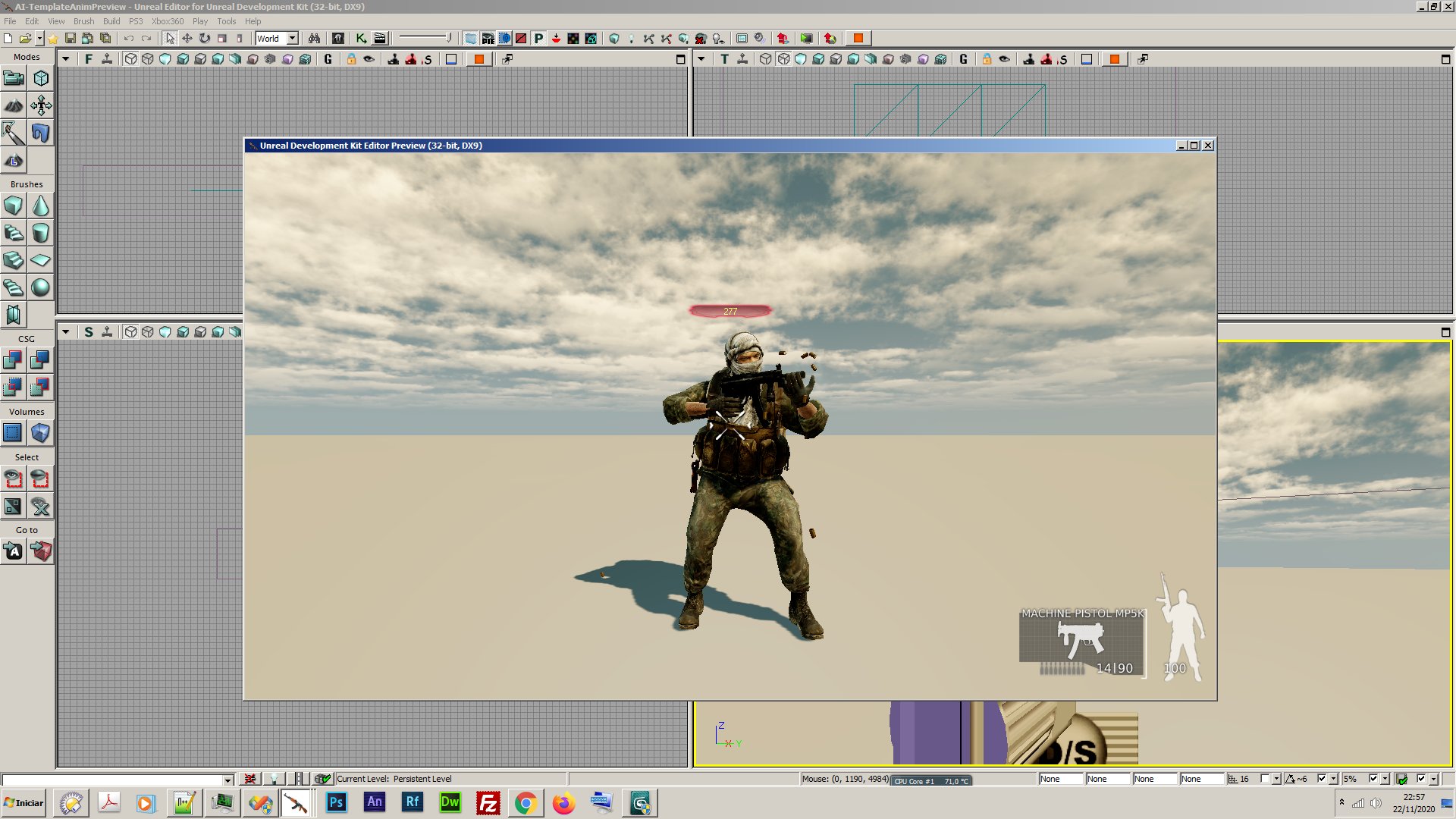Choose the Cone brush builder
1456x819 pixels.
pyautogui.click(x=41, y=206)
